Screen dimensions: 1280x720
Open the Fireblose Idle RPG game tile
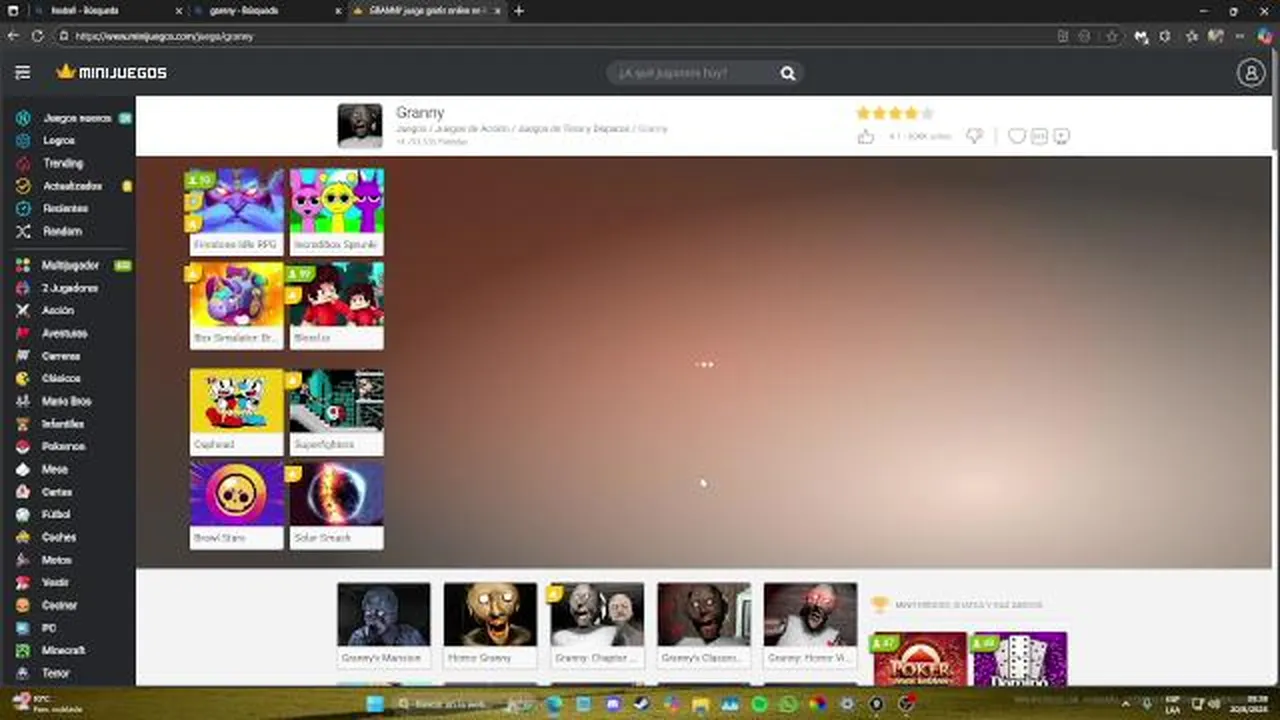coord(237,212)
